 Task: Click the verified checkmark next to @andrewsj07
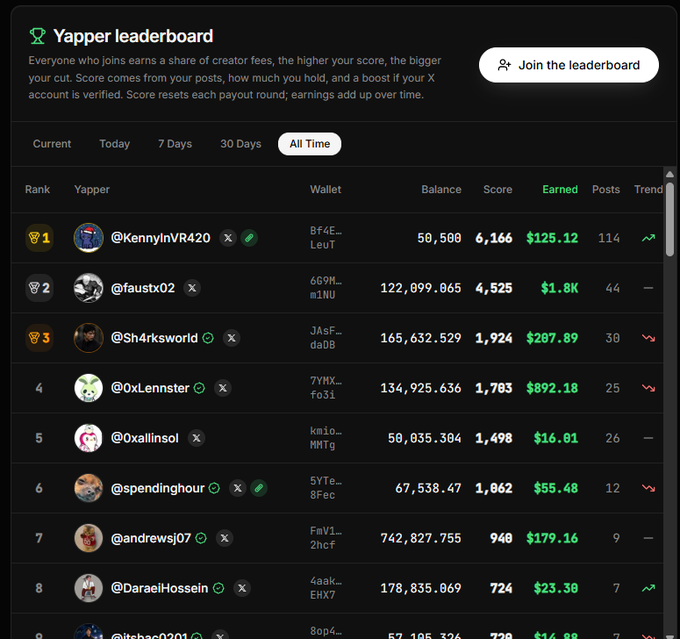click(201, 538)
